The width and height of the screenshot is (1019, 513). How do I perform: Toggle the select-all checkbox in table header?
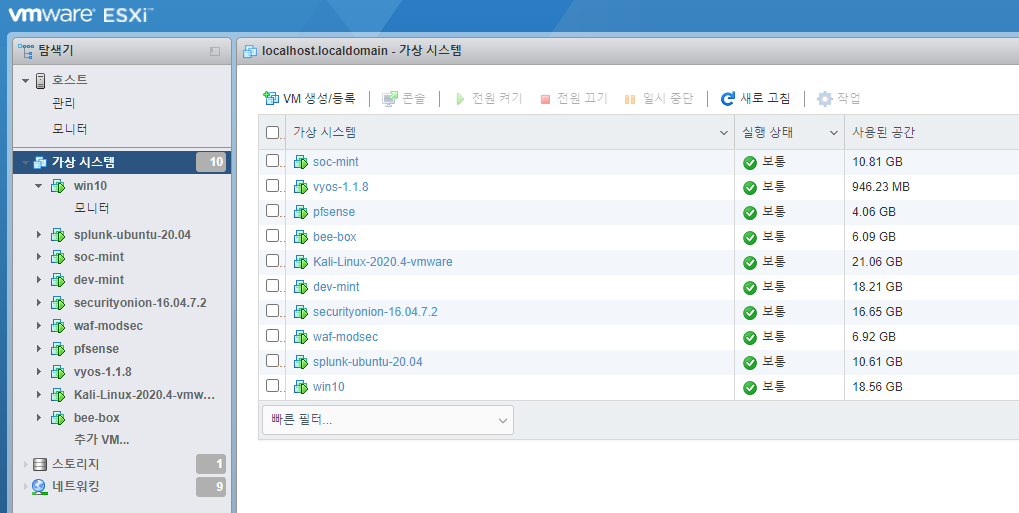tap(272, 133)
